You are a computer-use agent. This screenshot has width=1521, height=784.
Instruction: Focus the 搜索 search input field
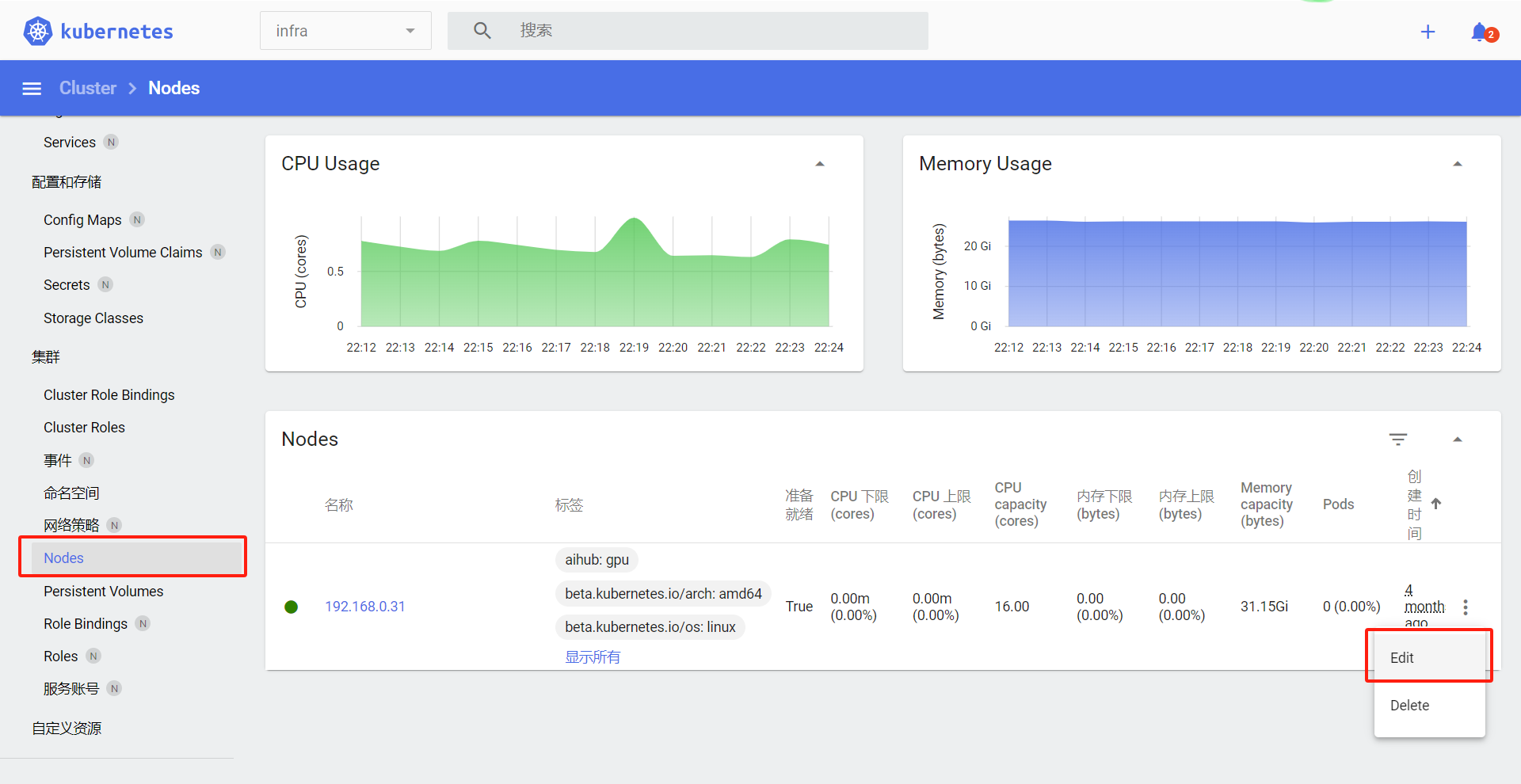[688, 31]
